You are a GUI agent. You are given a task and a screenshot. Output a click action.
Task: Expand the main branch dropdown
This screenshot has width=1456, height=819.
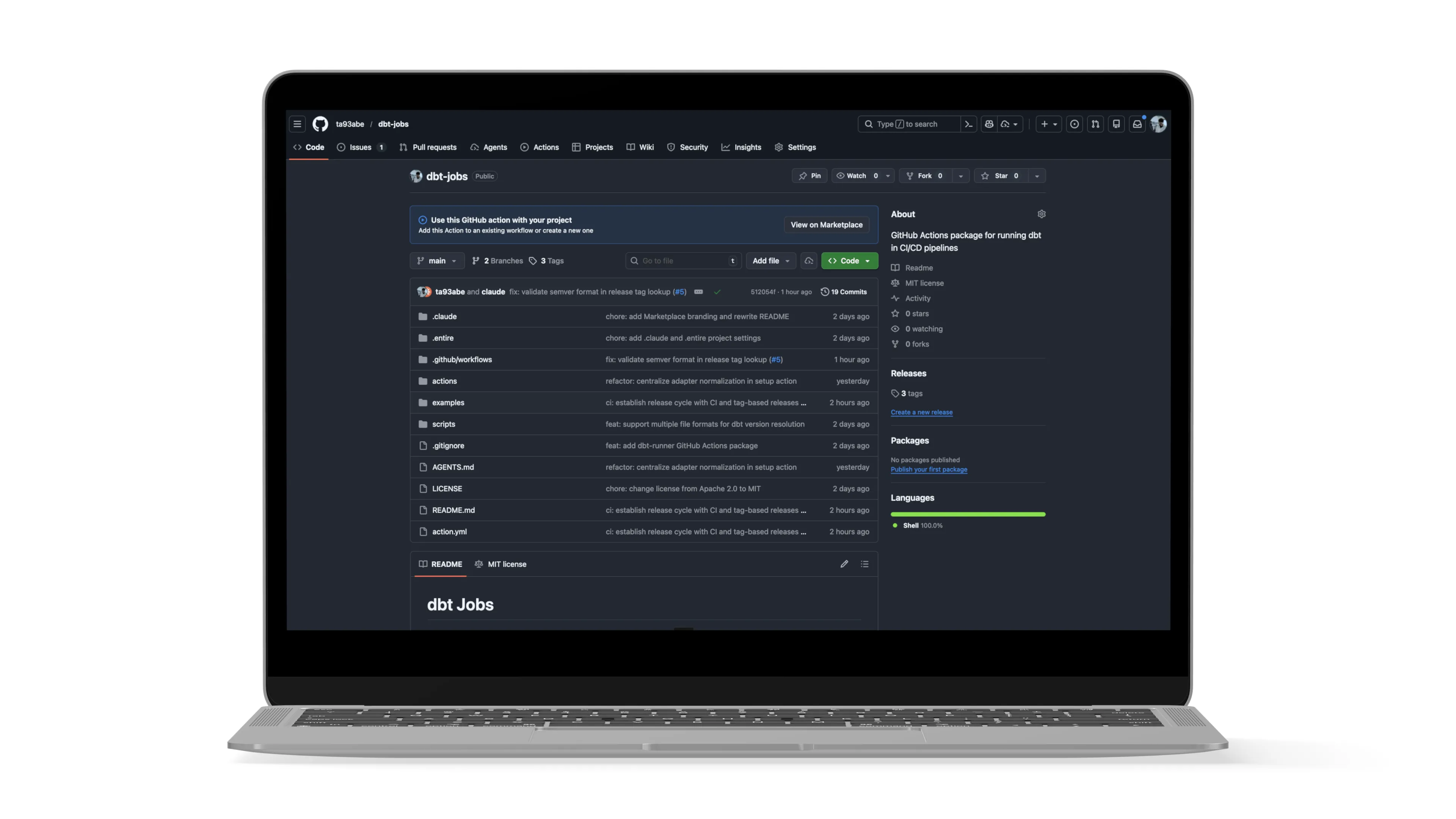click(437, 260)
